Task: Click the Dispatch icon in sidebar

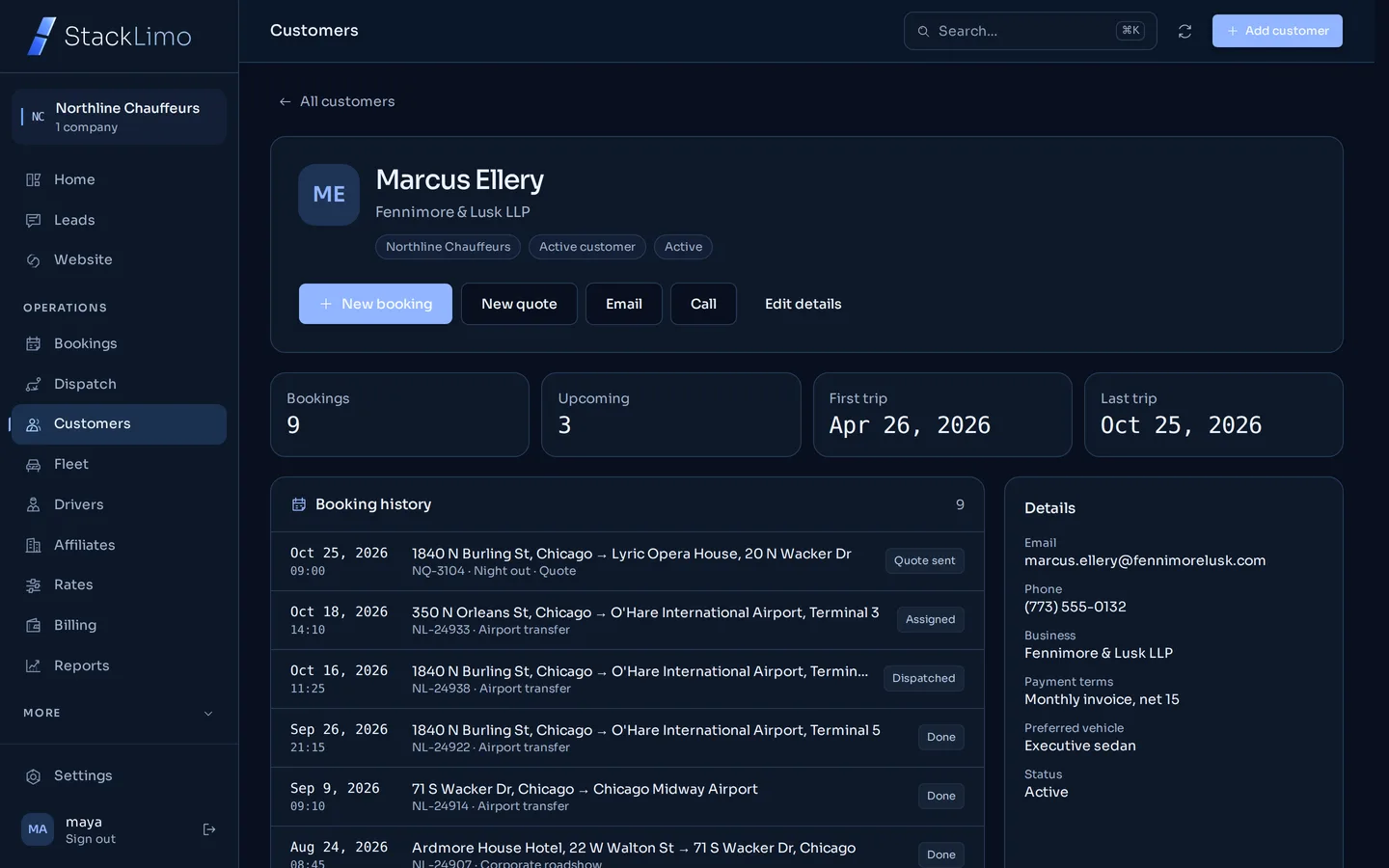Action: (x=33, y=385)
